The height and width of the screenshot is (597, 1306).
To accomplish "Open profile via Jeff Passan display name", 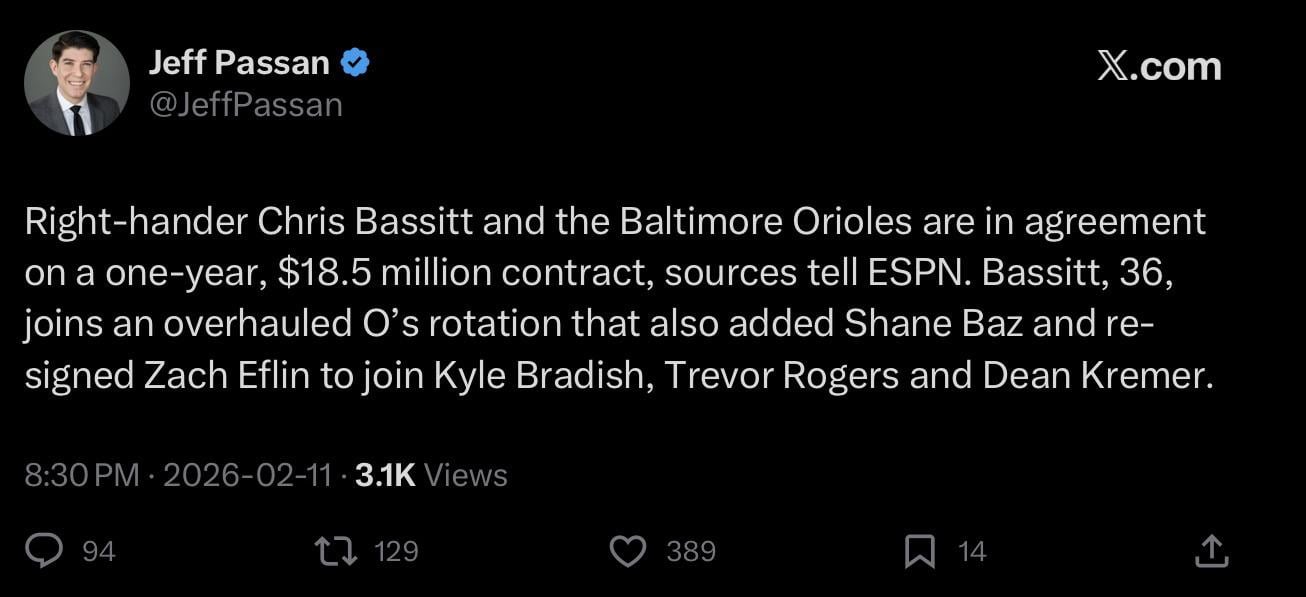I will tap(238, 60).
